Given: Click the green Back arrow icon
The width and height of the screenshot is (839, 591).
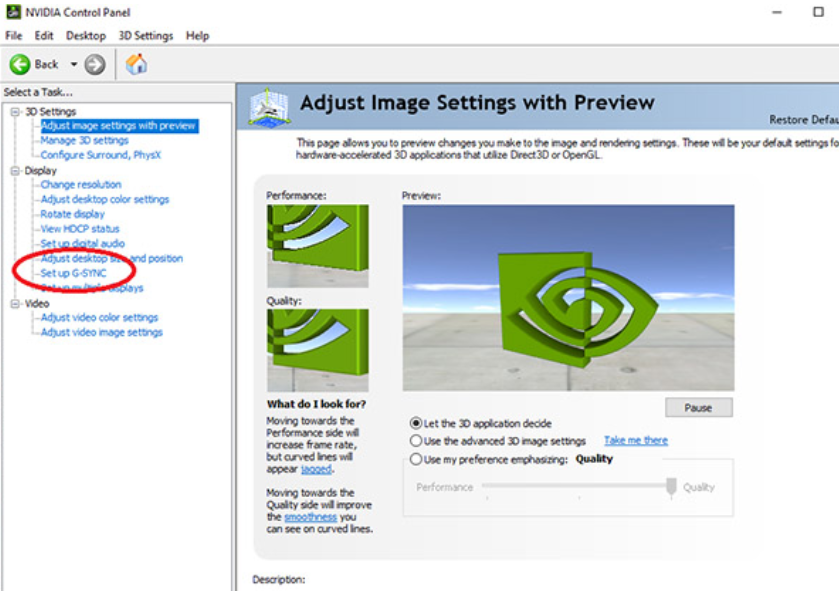Looking at the screenshot, I should pyautogui.click(x=20, y=65).
